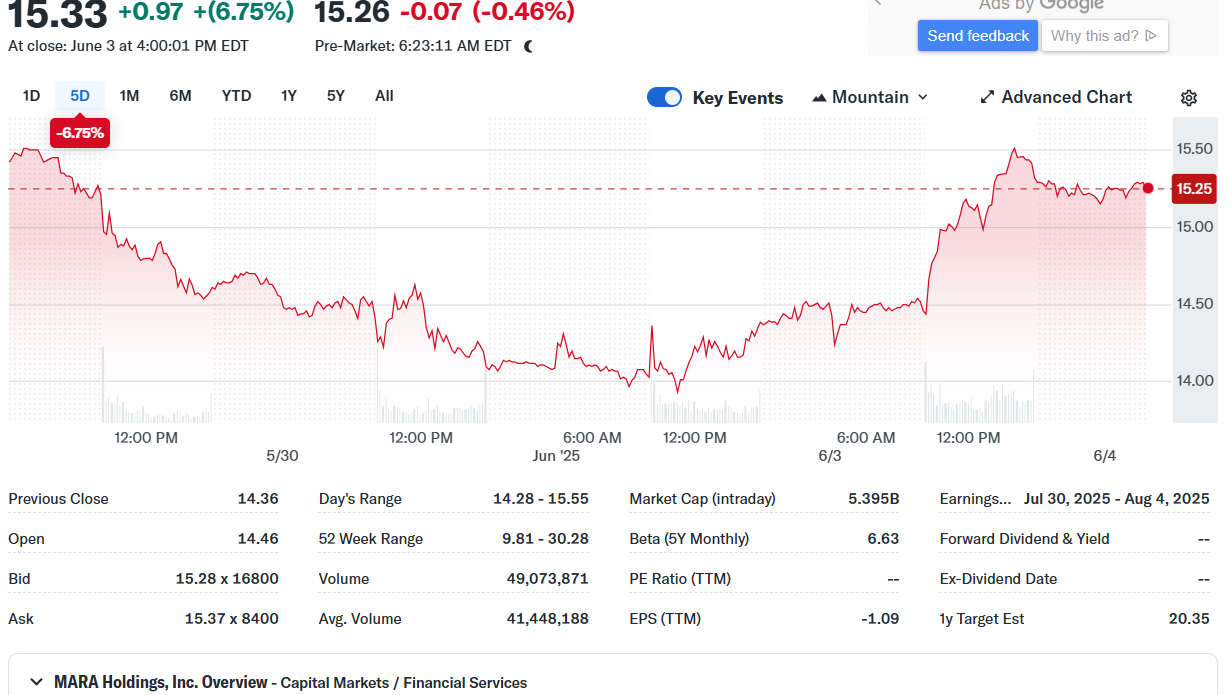Click the PE Ratio (TTM) label

coord(680,579)
